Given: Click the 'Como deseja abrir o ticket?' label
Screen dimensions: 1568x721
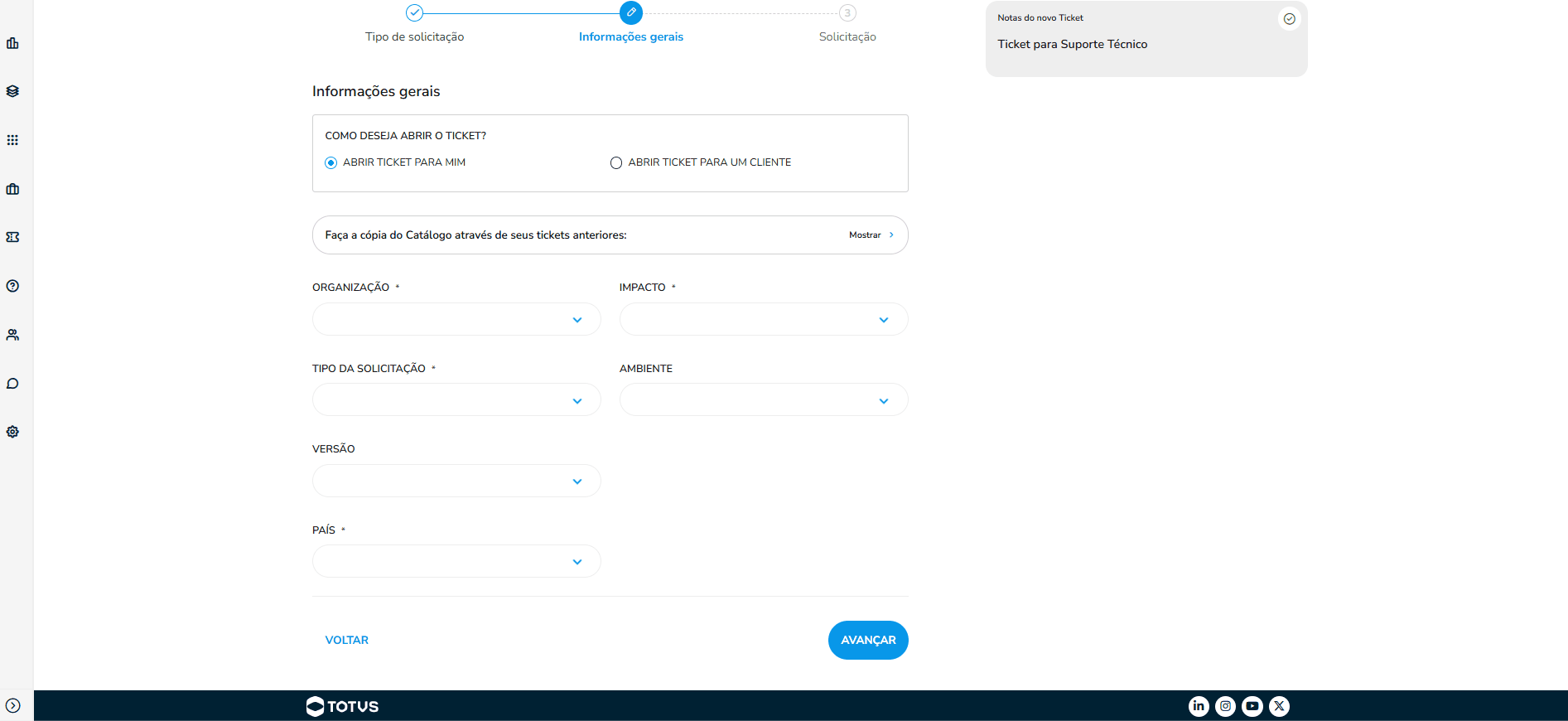Looking at the screenshot, I should (406, 136).
